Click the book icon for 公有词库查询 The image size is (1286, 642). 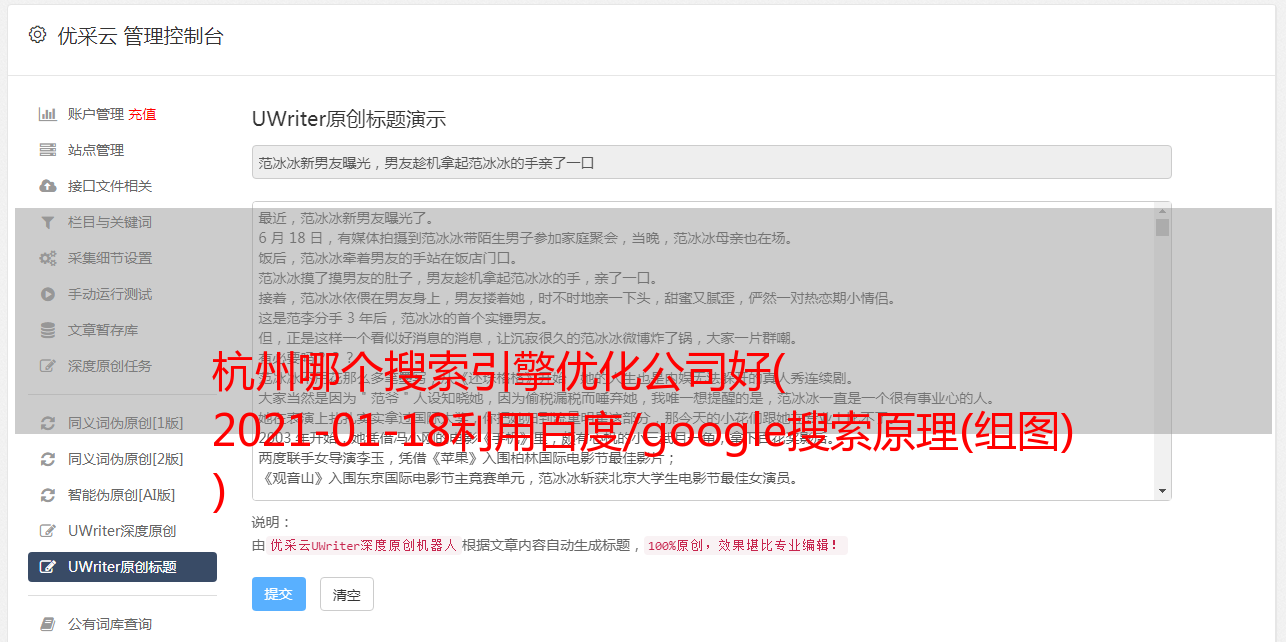point(47,624)
